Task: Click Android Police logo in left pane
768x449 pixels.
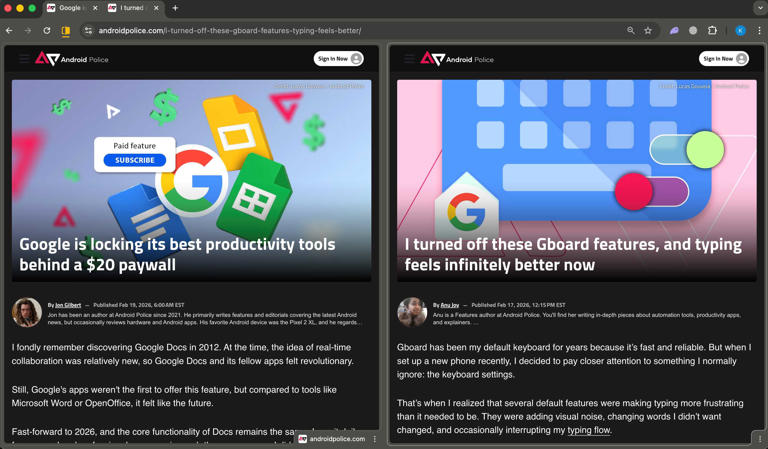Action: 72,59
